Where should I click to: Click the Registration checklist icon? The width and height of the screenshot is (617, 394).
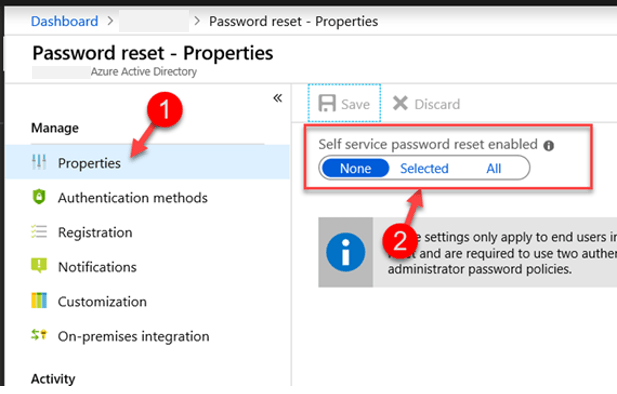click(39, 231)
